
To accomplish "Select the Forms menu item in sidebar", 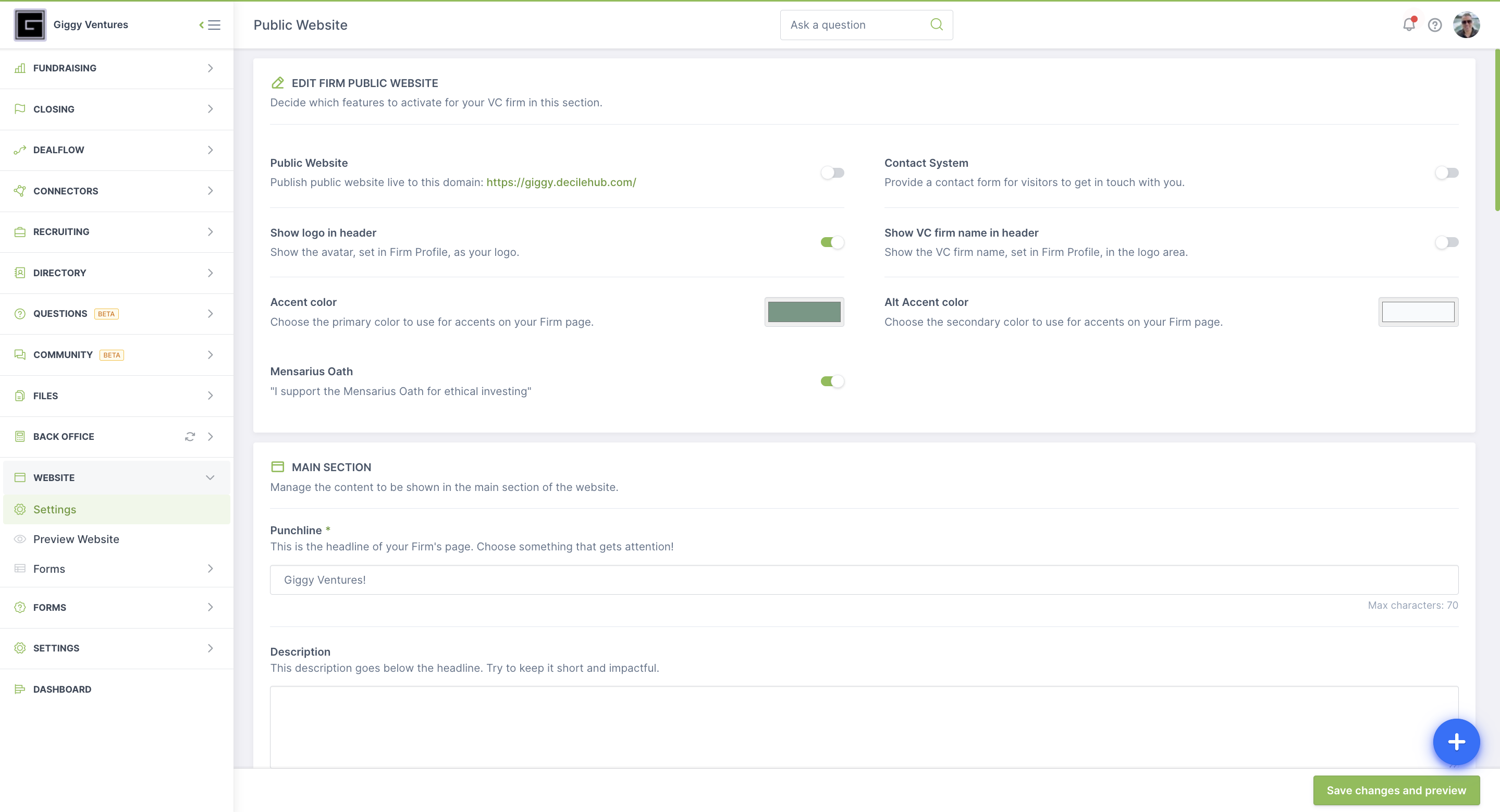I will tap(48, 568).
